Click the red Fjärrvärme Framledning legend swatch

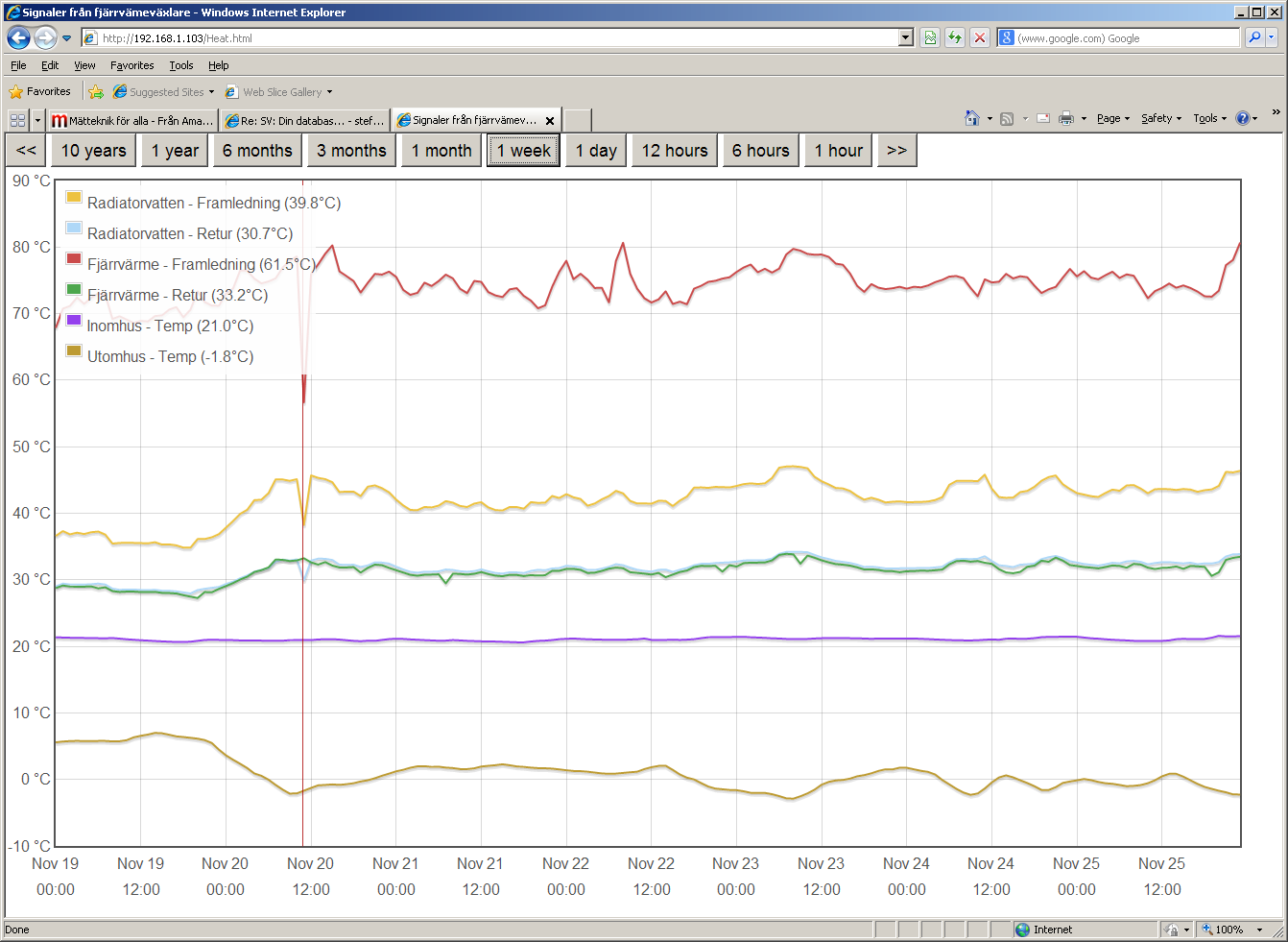tap(74, 258)
